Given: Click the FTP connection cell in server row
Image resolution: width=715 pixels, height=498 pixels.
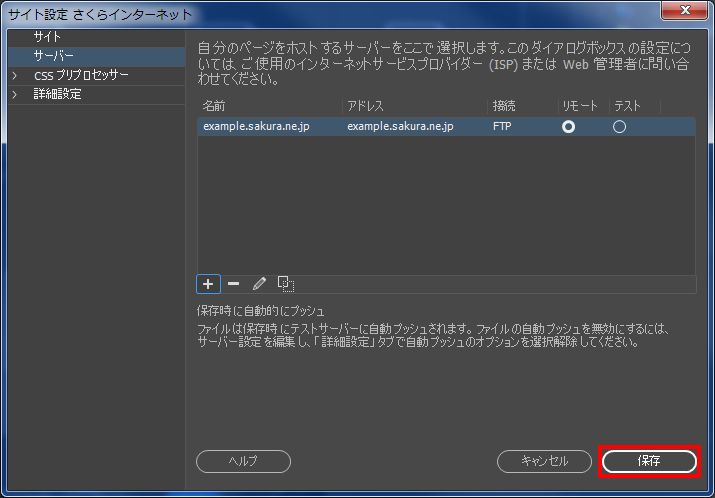Looking at the screenshot, I should 502,127.
